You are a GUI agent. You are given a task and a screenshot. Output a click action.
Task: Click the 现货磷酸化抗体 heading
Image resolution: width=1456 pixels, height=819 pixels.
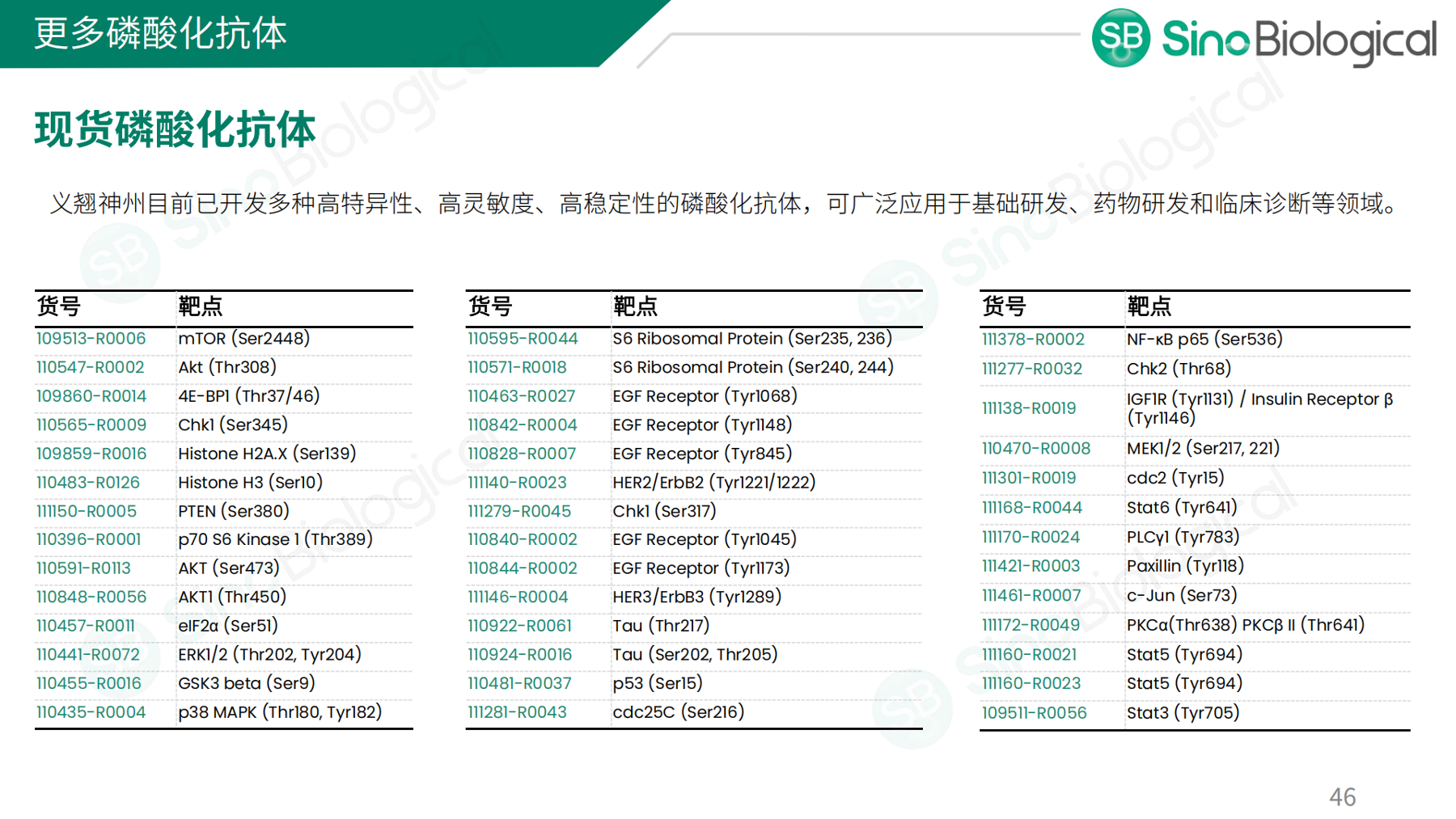click(x=175, y=130)
